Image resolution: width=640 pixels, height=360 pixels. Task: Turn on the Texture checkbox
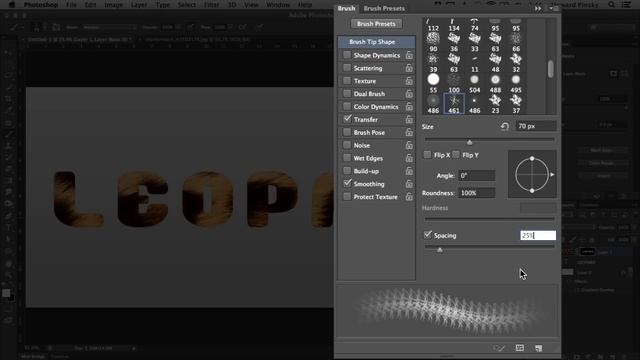tap(347, 80)
